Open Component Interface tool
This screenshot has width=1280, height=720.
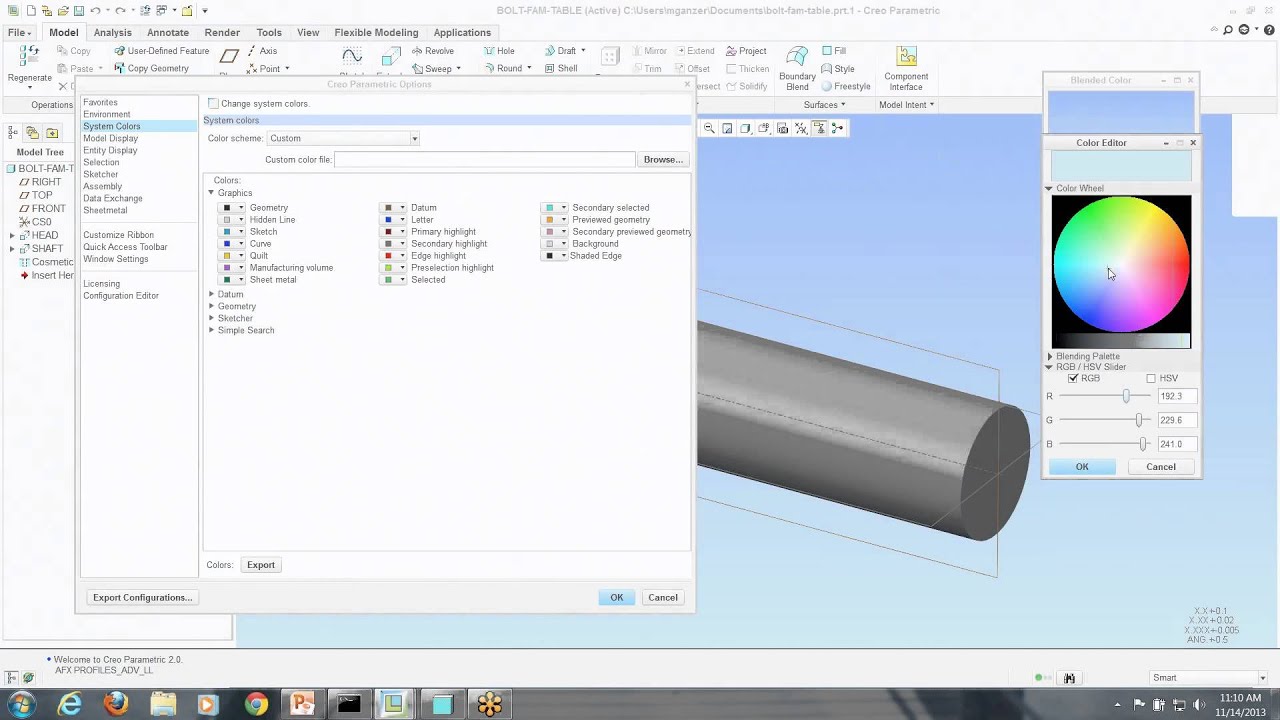(906, 68)
